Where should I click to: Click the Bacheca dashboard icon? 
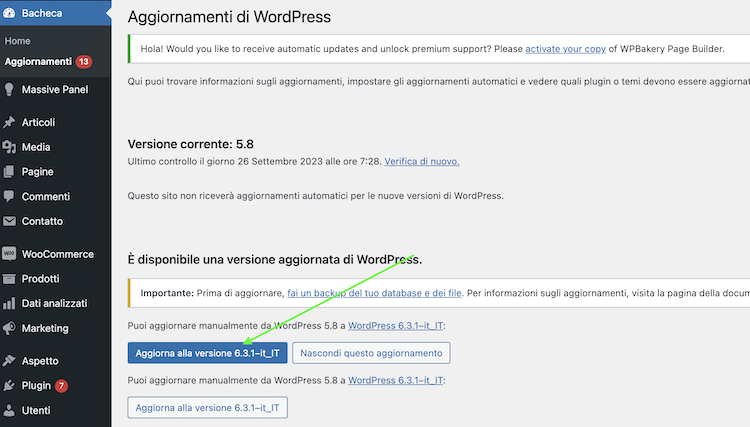pos(9,13)
